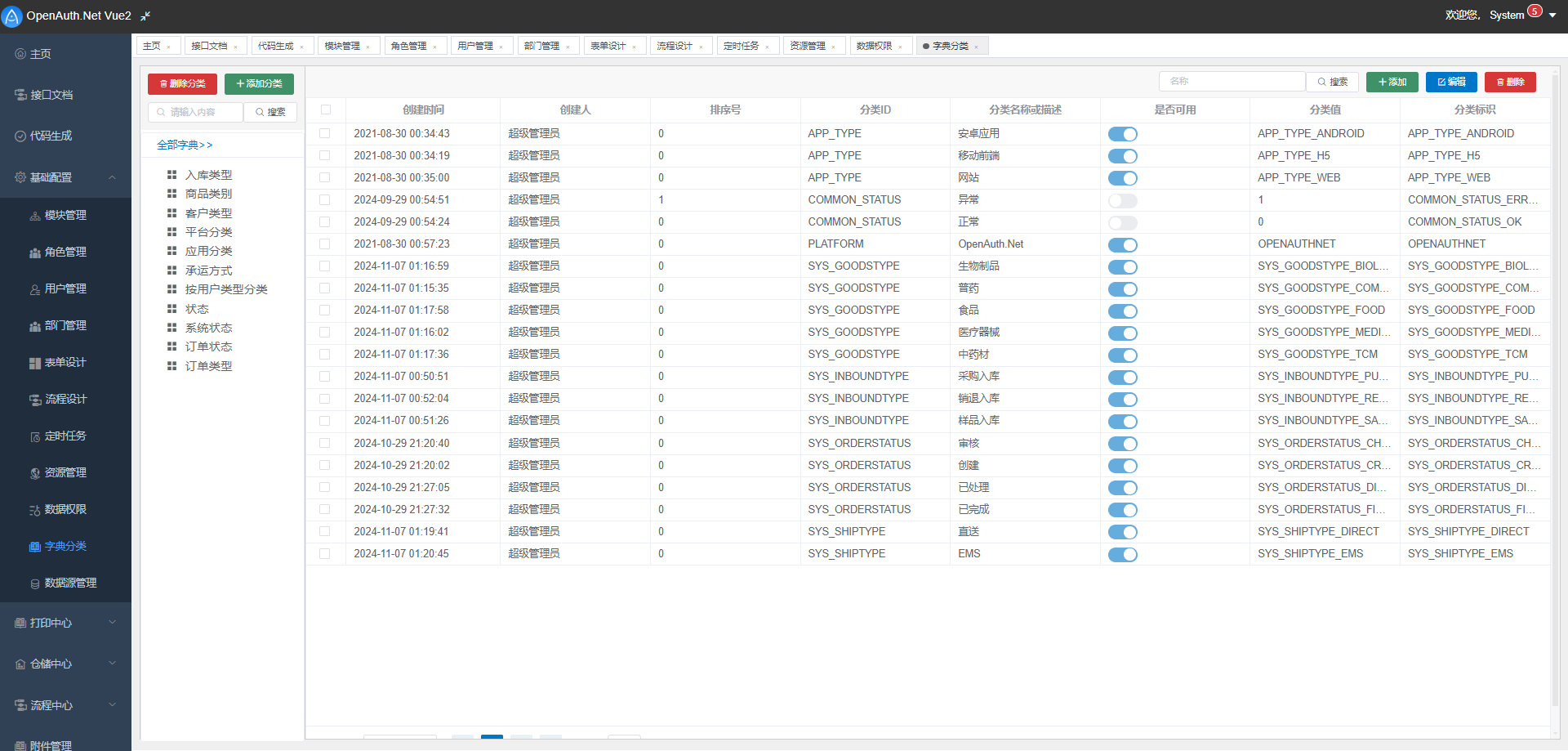Open the 主页 home sidebar item
This screenshot has width=1568, height=751.
pos(65,54)
